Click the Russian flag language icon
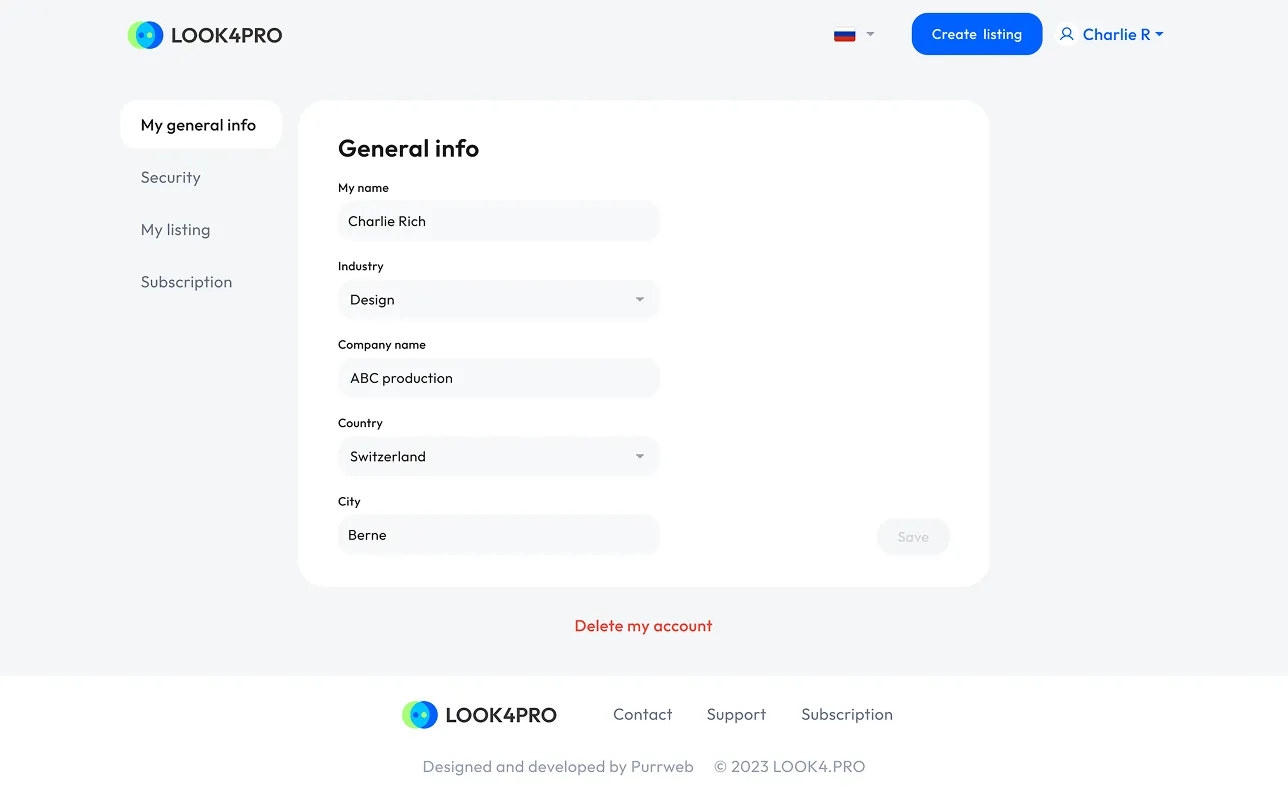 point(845,35)
